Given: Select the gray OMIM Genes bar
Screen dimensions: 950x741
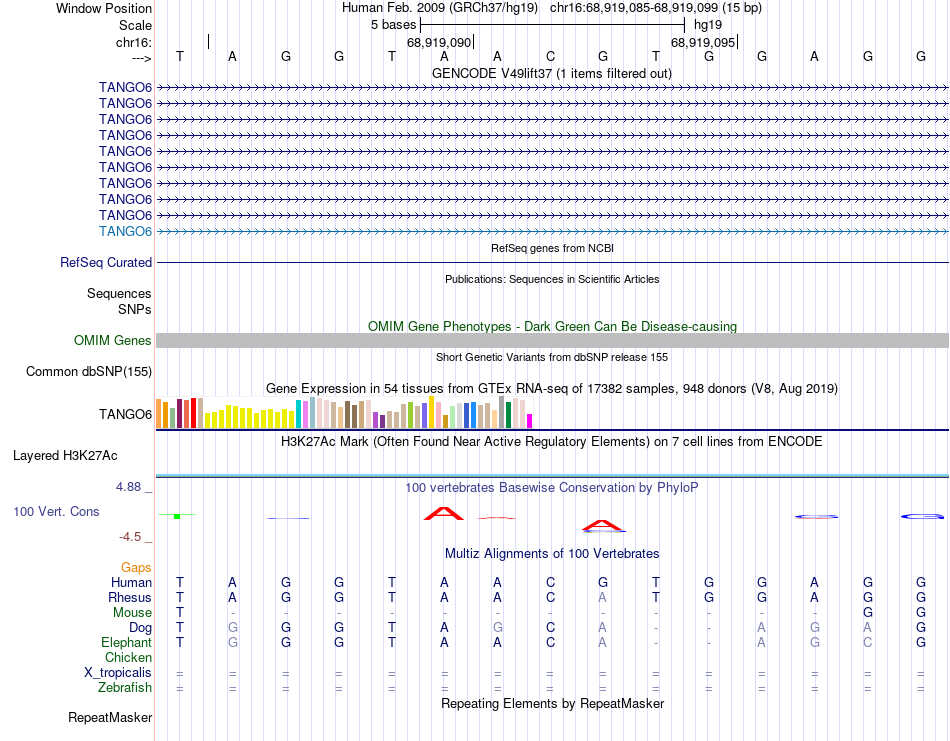Looking at the screenshot, I should [x=552, y=341].
